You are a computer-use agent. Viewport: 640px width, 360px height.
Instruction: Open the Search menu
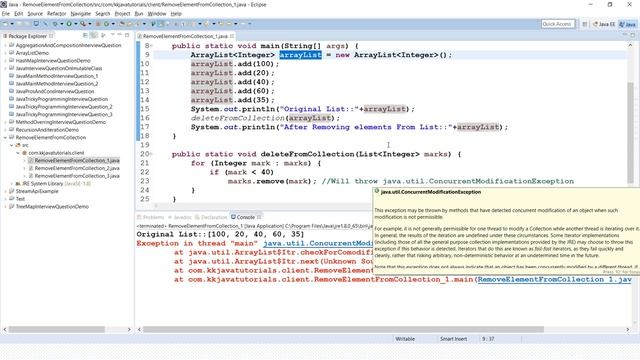point(102,13)
